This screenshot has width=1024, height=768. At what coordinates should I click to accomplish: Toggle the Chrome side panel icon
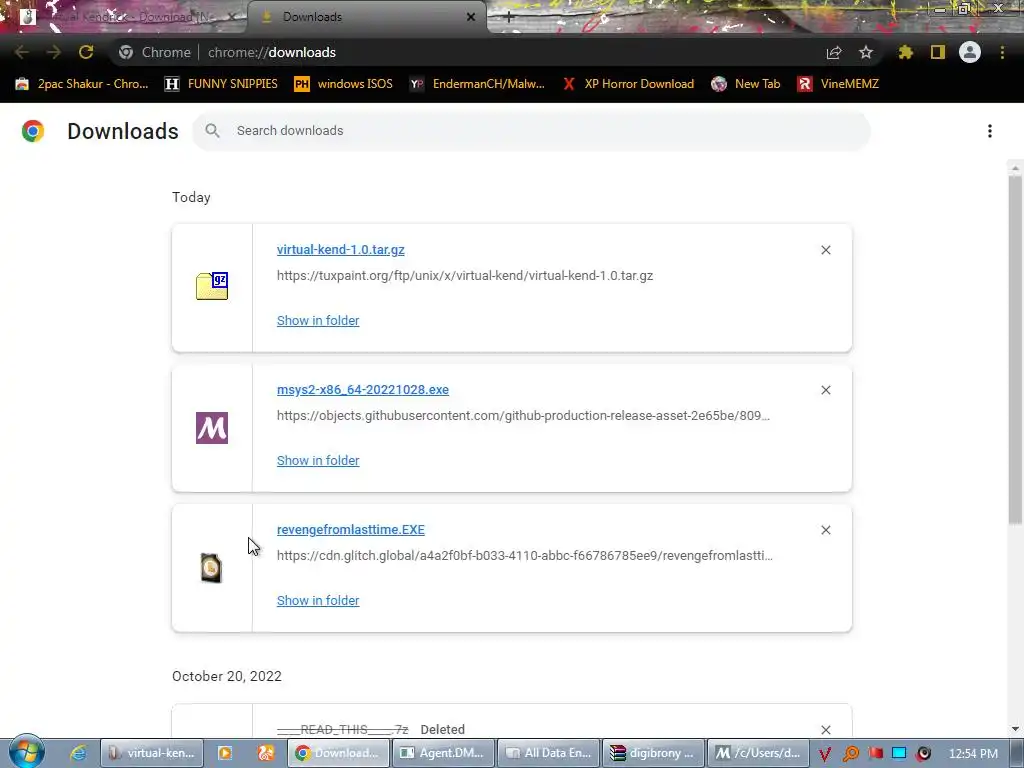point(938,52)
